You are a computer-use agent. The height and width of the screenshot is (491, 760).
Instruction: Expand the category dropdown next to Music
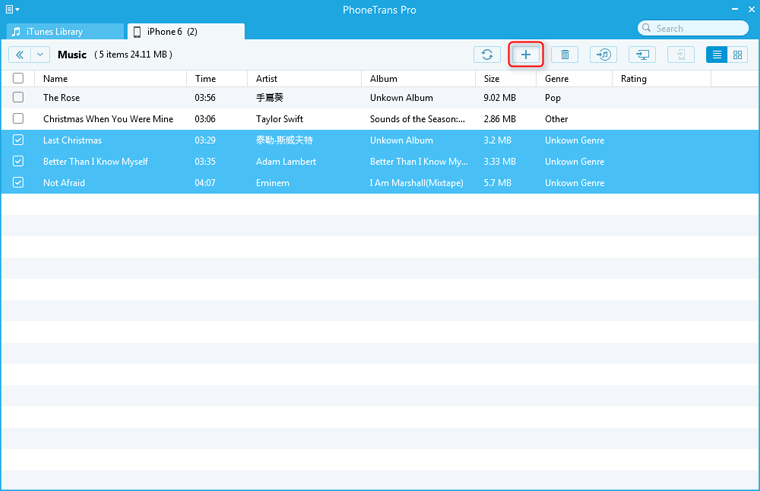[40, 55]
